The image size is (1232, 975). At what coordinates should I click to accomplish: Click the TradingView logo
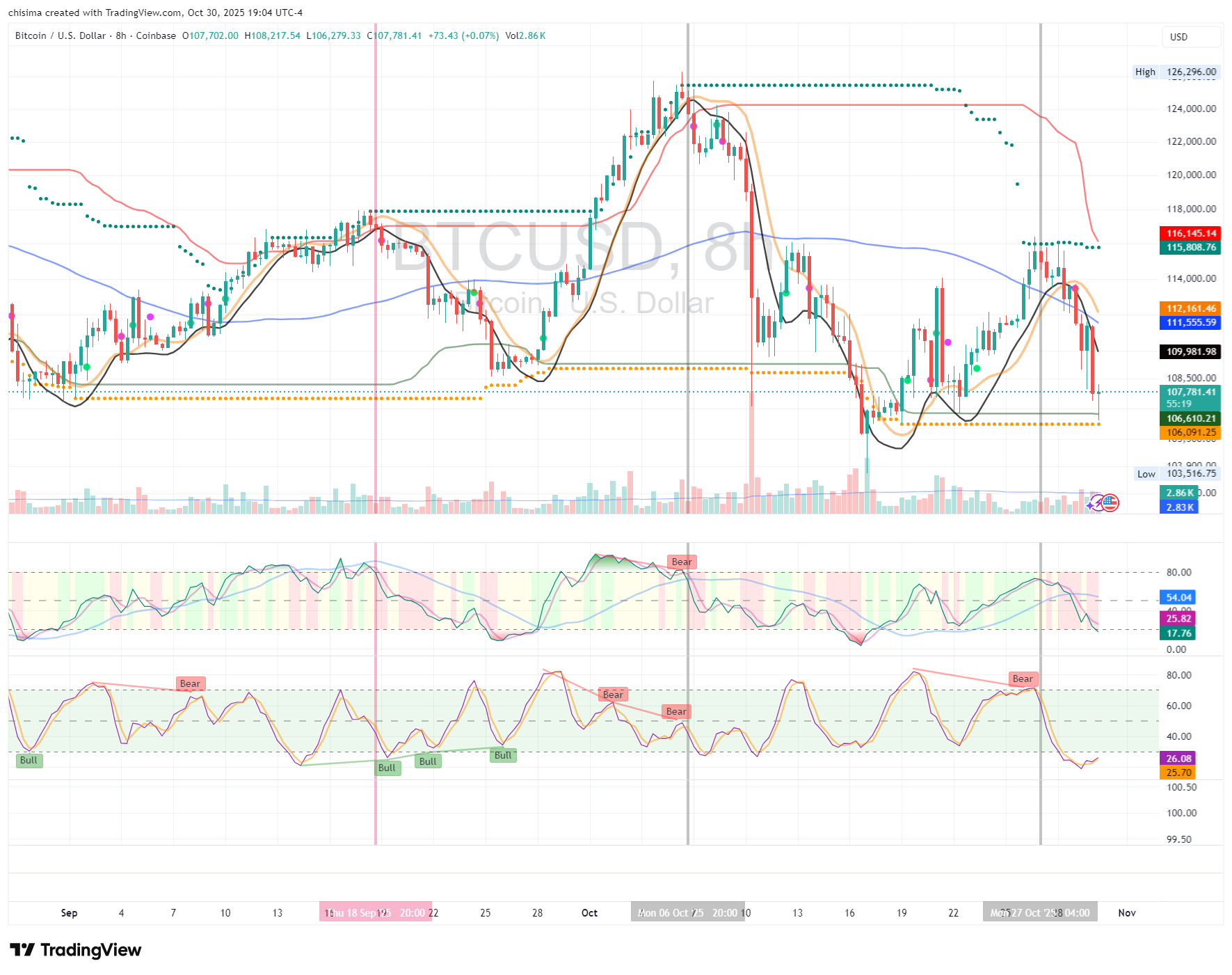click(76, 950)
